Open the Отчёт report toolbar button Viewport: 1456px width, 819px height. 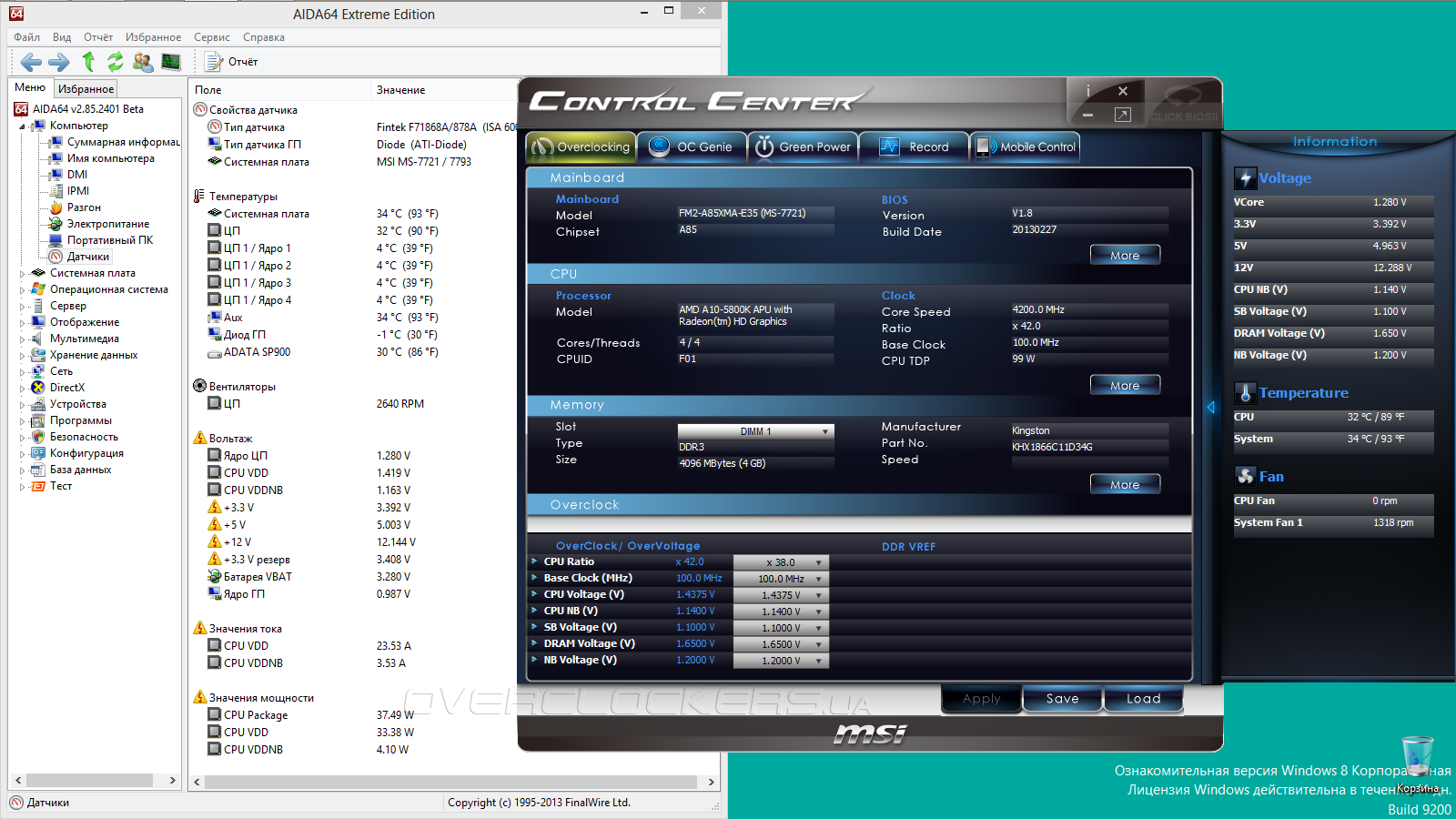(x=232, y=62)
